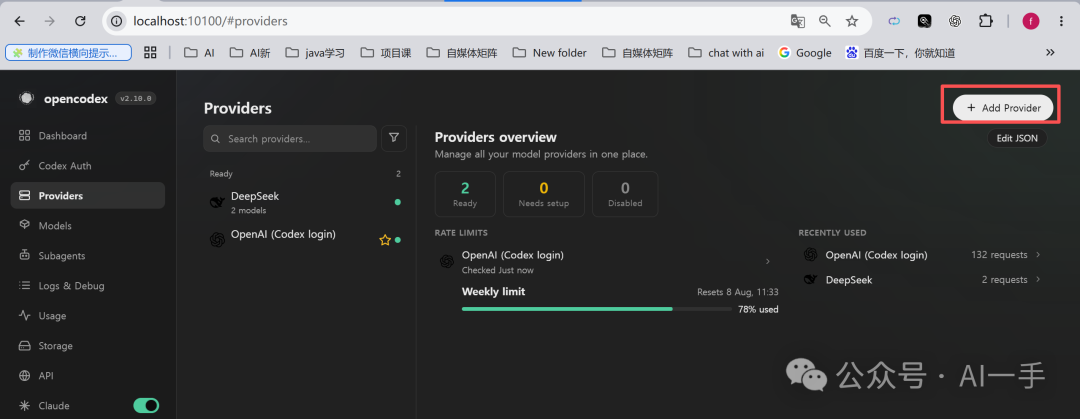Select OpenAI (Codex login) in providers list
1080x419 pixels.
click(305, 239)
